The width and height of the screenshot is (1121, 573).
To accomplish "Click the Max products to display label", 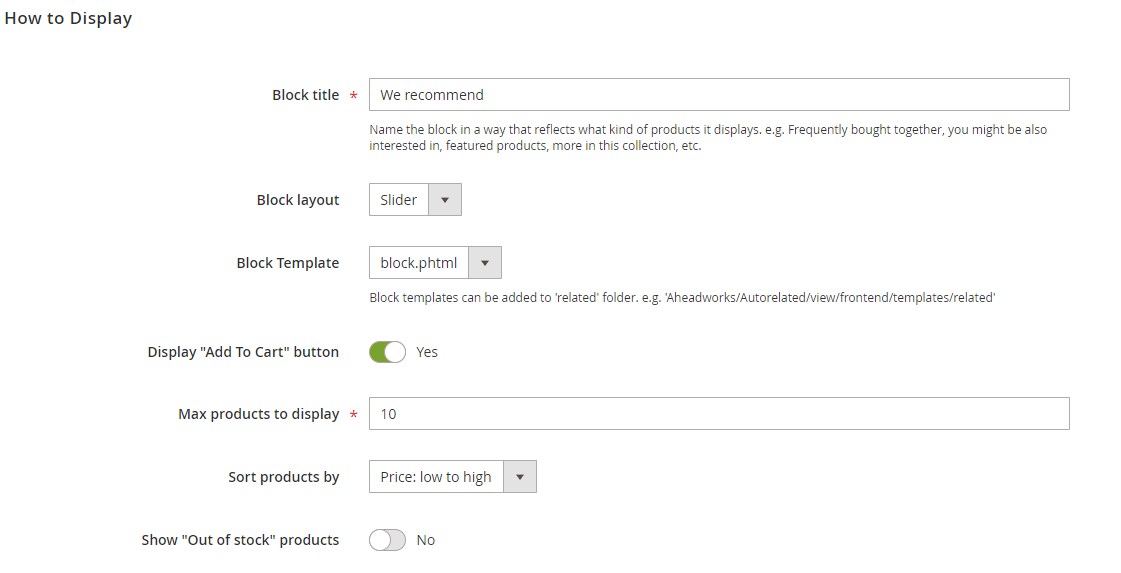I will 259,414.
